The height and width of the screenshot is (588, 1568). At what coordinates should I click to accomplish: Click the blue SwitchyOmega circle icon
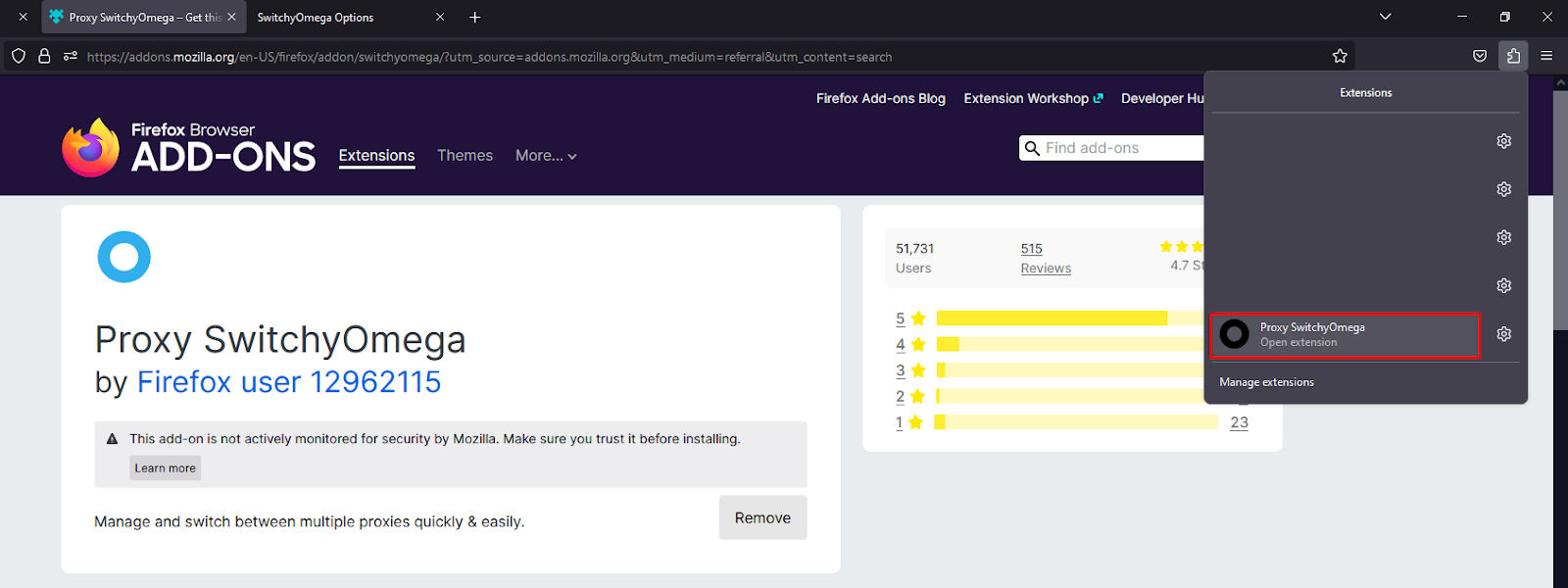pos(124,257)
